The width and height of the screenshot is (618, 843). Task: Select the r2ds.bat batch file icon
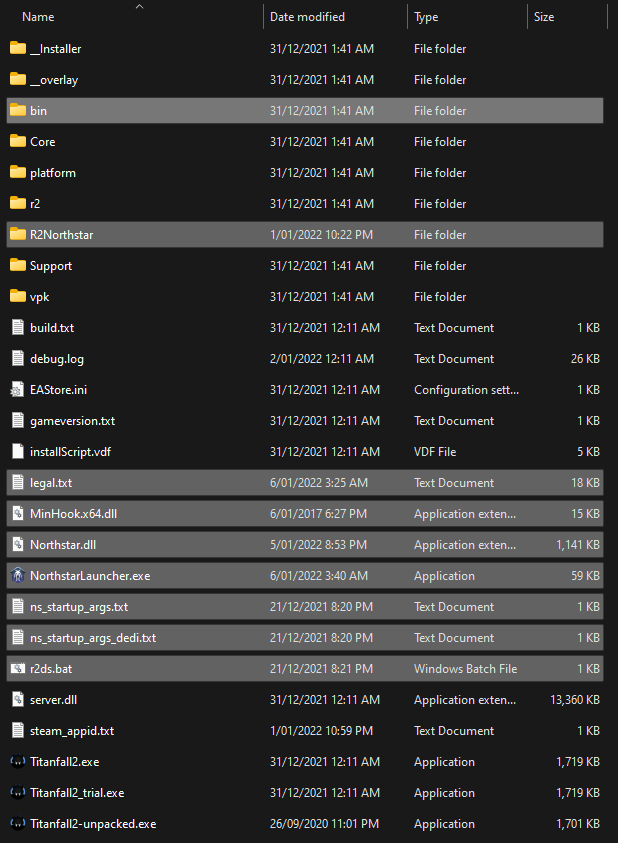point(17,669)
